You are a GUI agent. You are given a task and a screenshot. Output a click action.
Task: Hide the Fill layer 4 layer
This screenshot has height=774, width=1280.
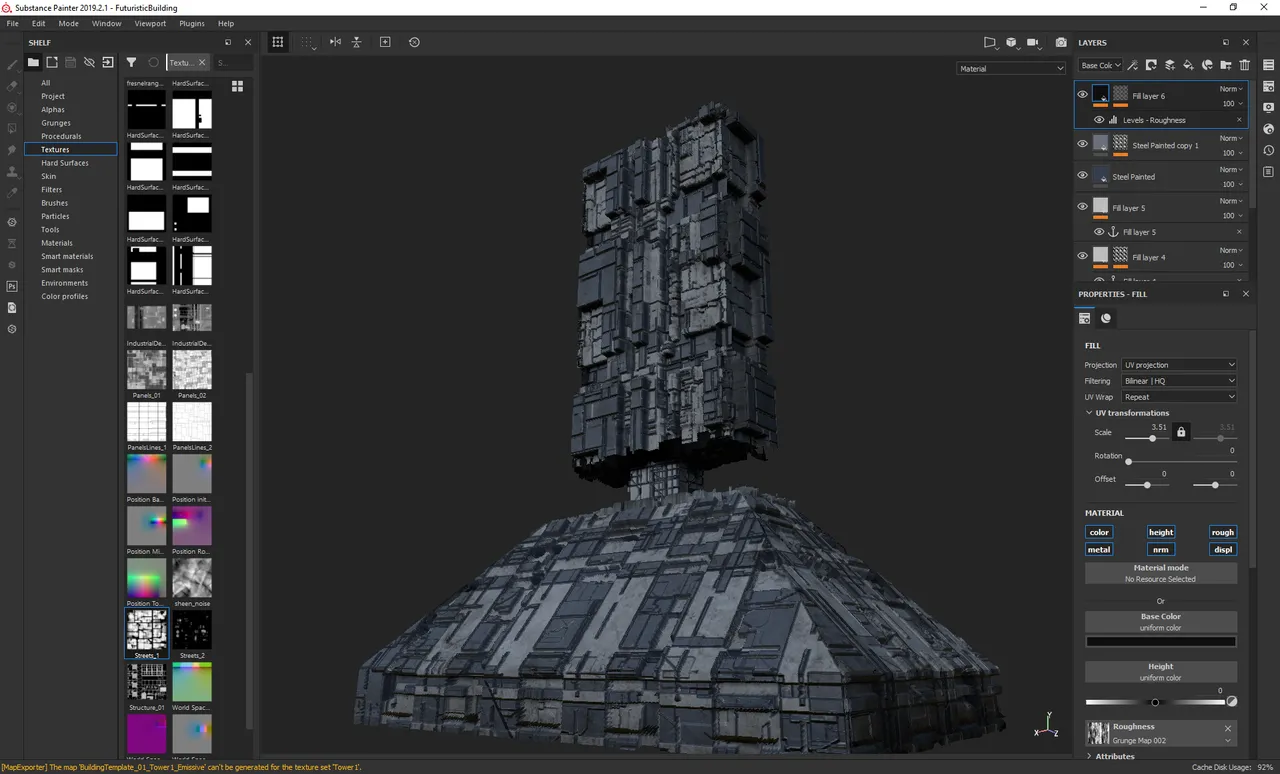point(1082,256)
